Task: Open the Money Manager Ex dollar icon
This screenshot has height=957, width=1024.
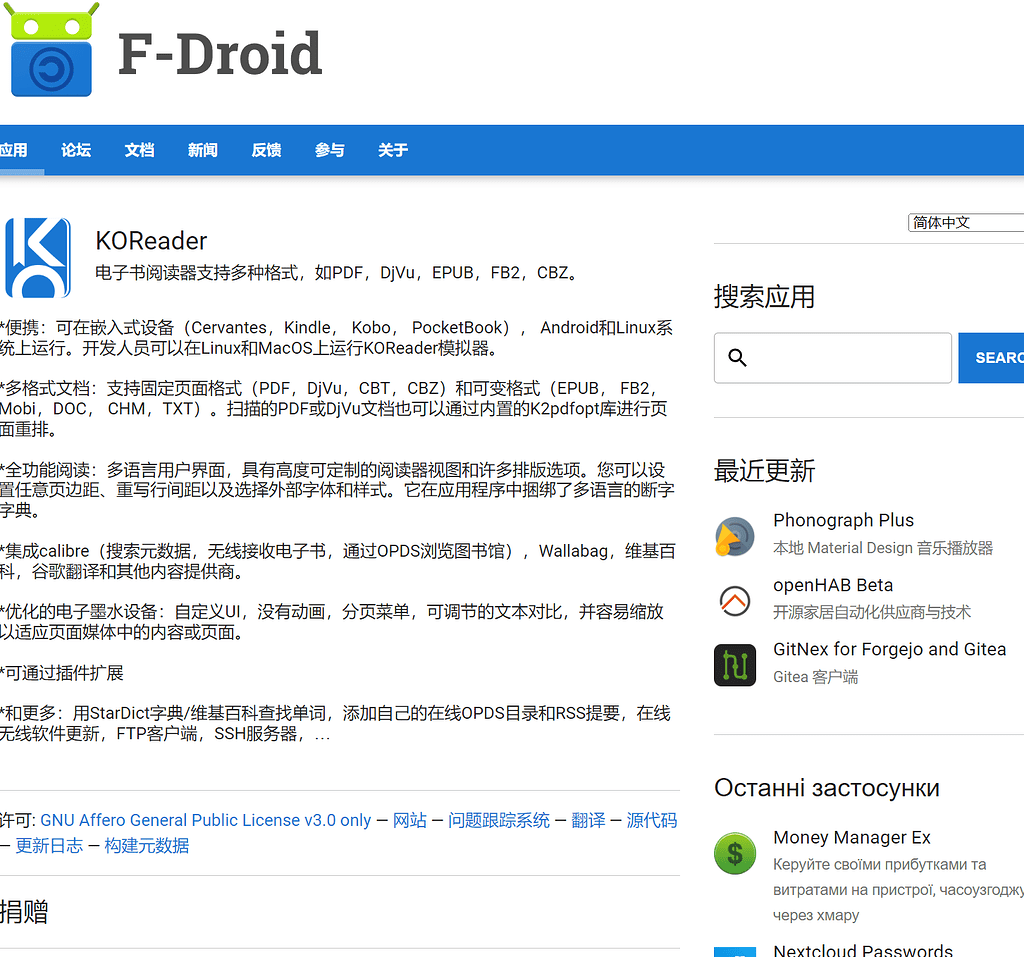Action: (735, 853)
